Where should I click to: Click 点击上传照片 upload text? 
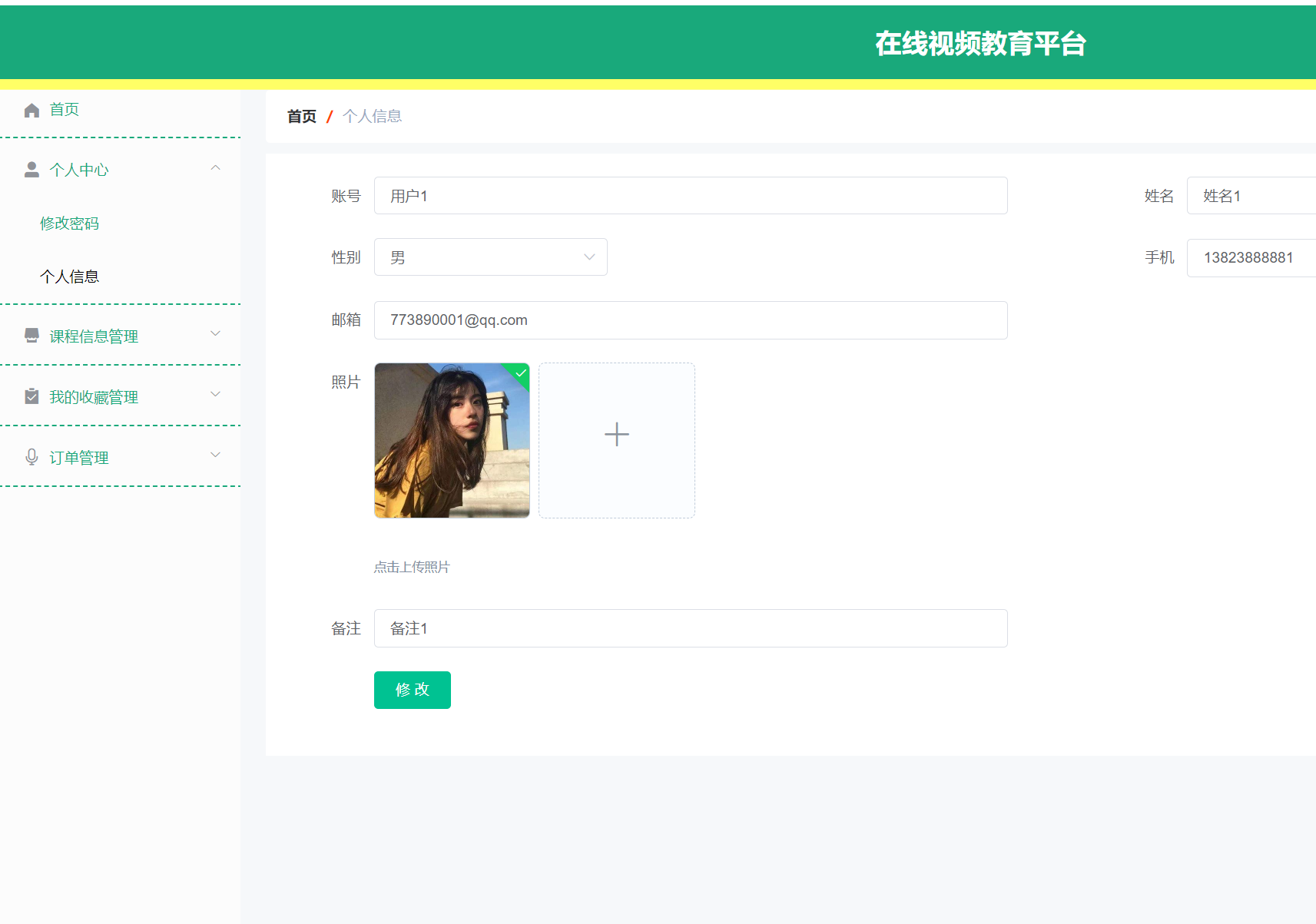pyautogui.click(x=412, y=567)
